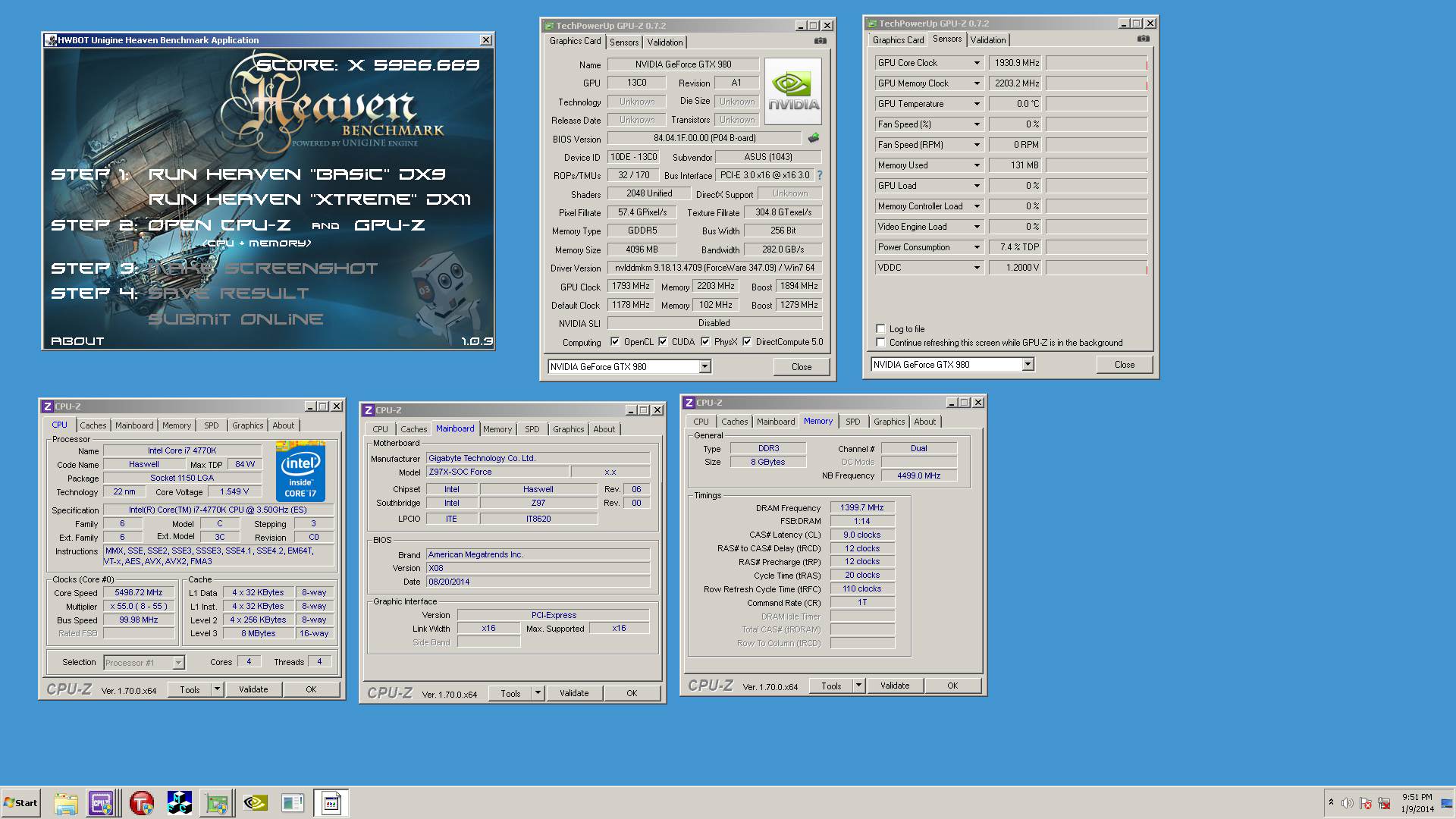This screenshot has height=819, width=1456.
Task: Click the GPU-Z Sensors window title icon
Action: [872, 24]
